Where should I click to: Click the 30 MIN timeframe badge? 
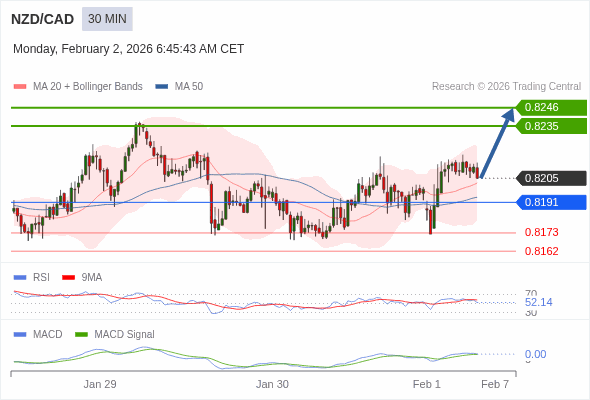click(x=107, y=19)
